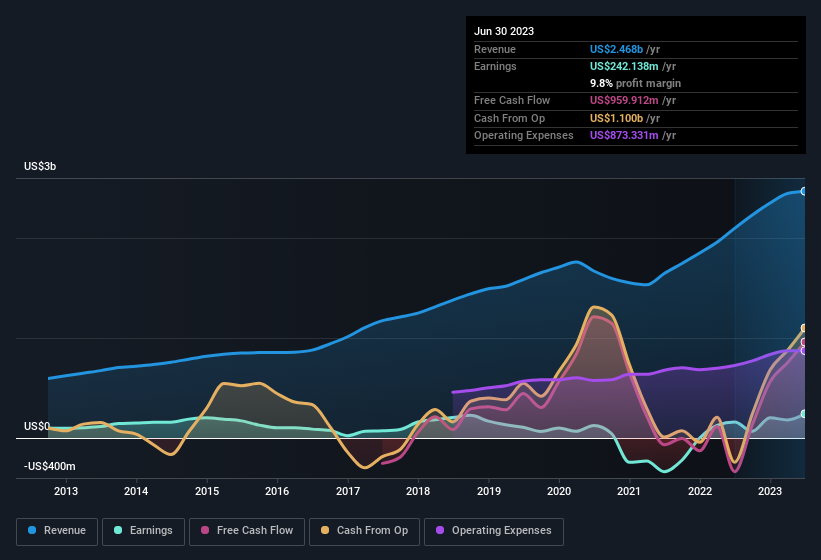Click the 2020 x-axis label
The image size is (821, 560).
click(x=559, y=491)
